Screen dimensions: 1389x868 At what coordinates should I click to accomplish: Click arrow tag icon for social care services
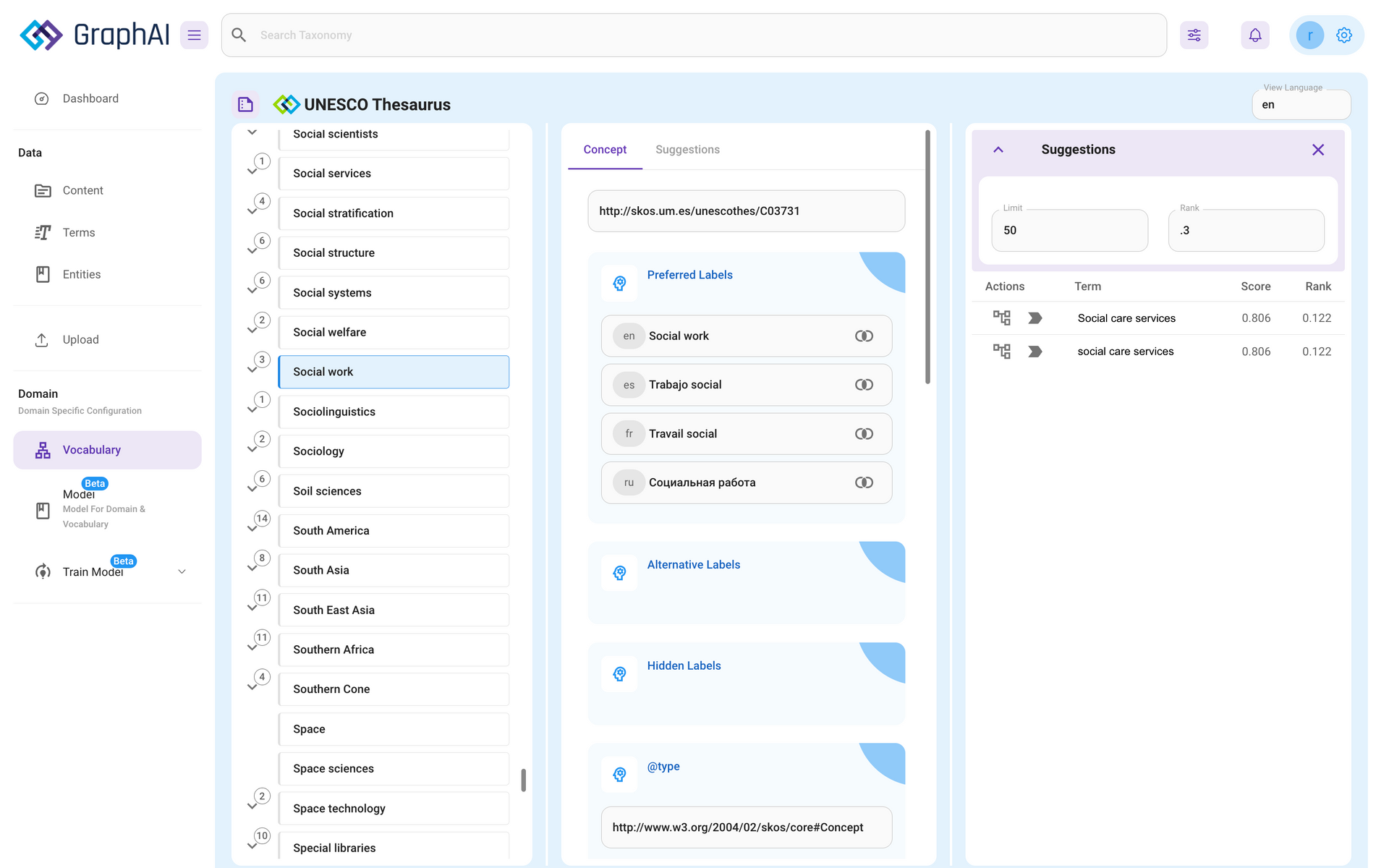coord(1035,352)
